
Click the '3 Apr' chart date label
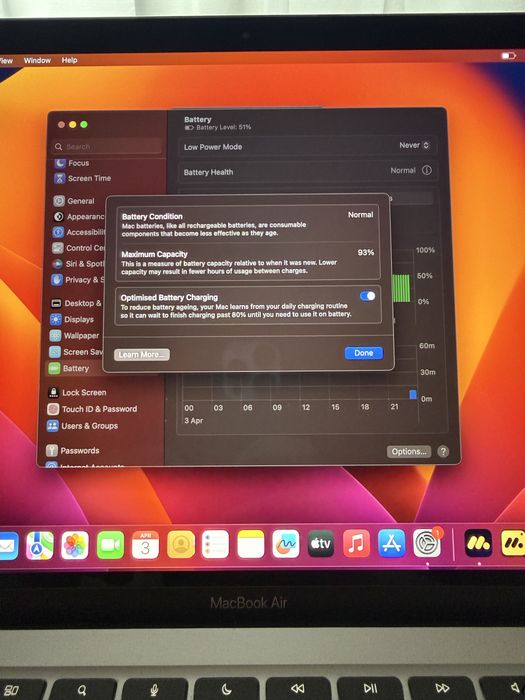pyautogui.click(x=194, y=421)
